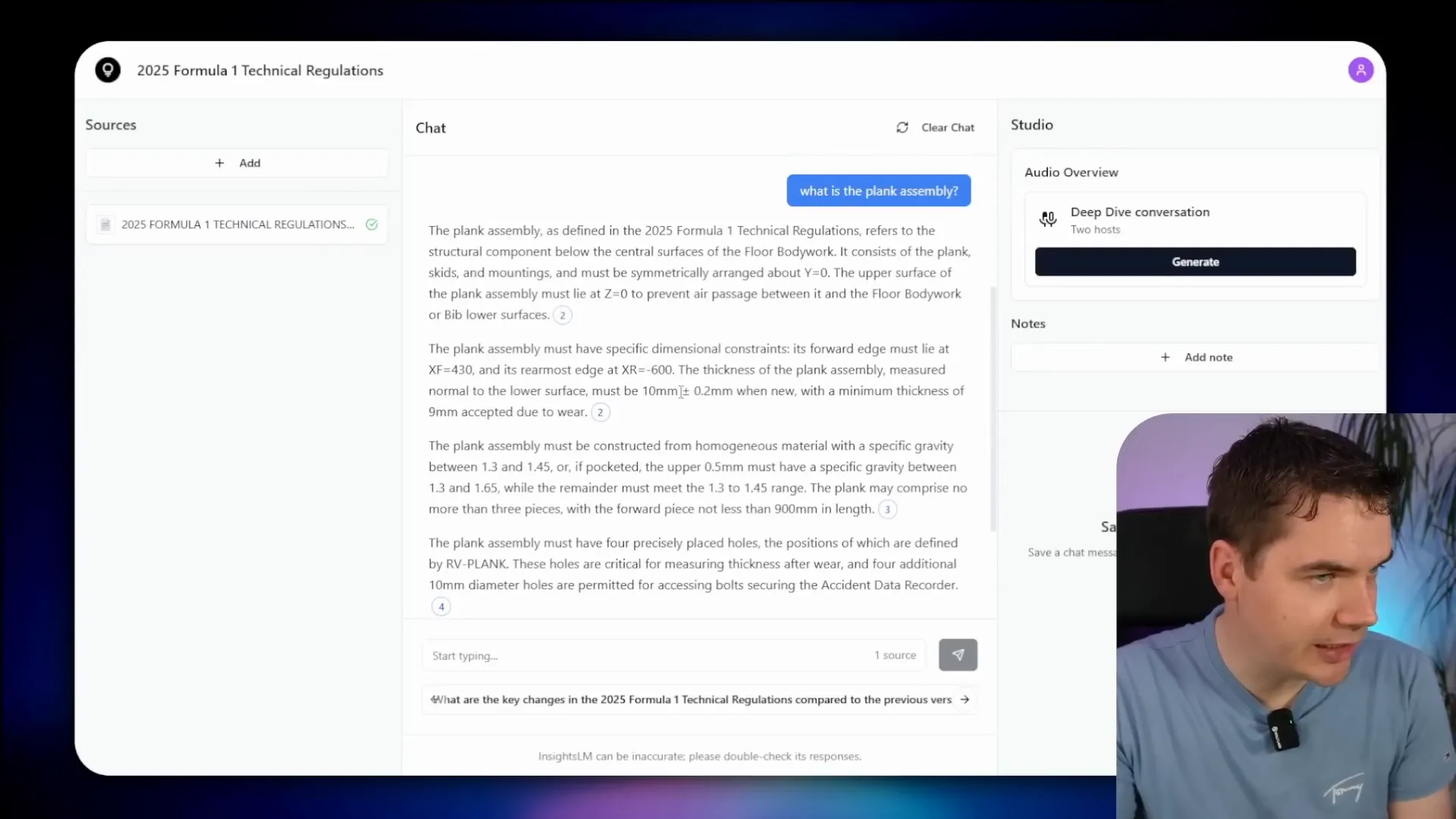
Task: Click the Notes section heading
Action: pos(1028,324)
